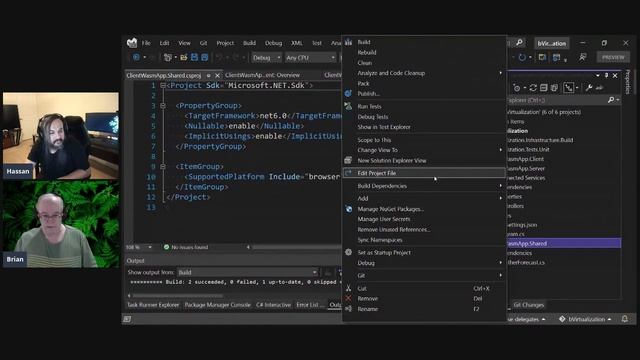Open the Project menu

[225, 43]
